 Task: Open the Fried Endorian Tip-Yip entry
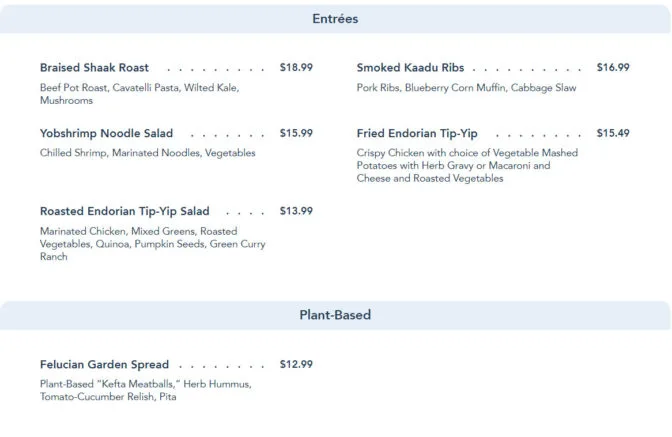[417, 133]
